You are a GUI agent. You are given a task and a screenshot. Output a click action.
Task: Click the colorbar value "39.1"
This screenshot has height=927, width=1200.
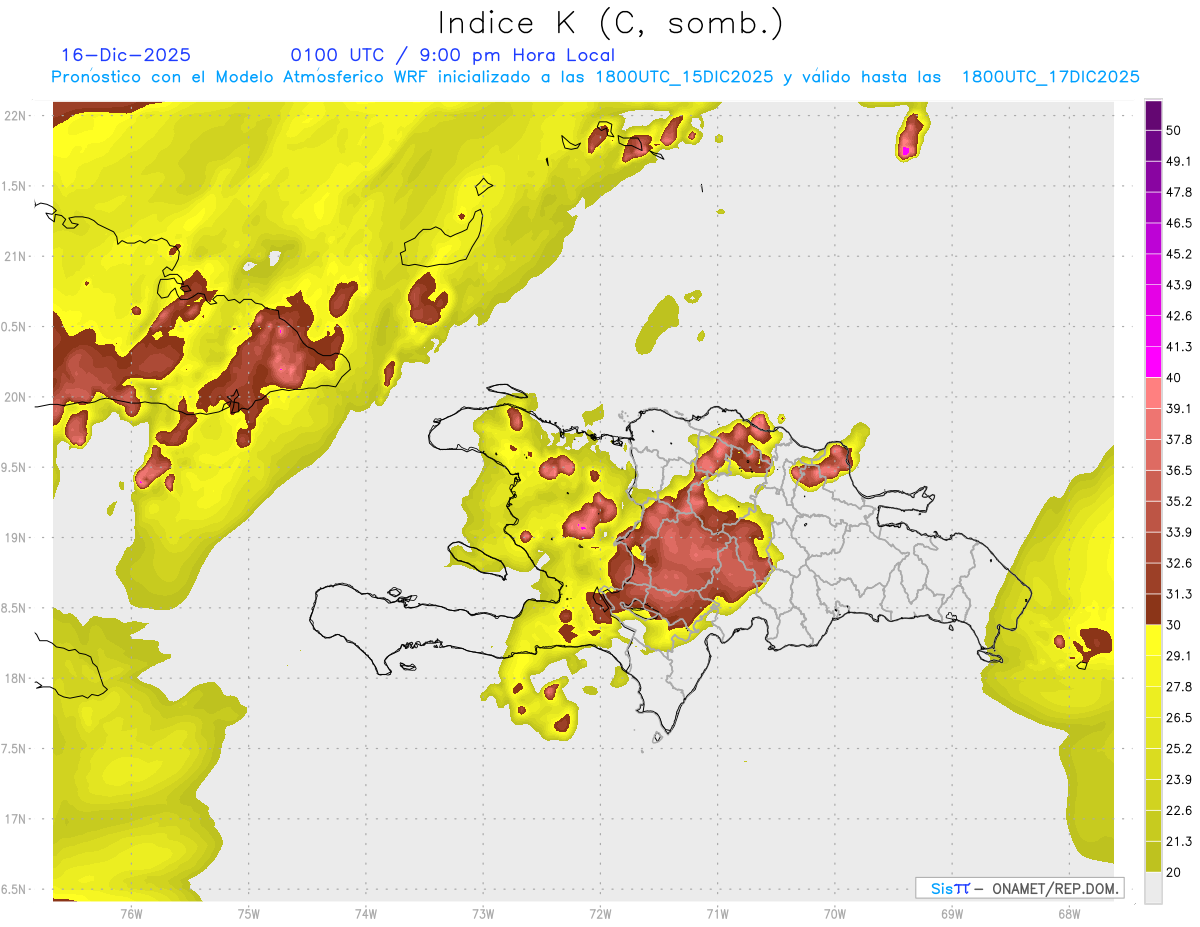(1179, 408)
